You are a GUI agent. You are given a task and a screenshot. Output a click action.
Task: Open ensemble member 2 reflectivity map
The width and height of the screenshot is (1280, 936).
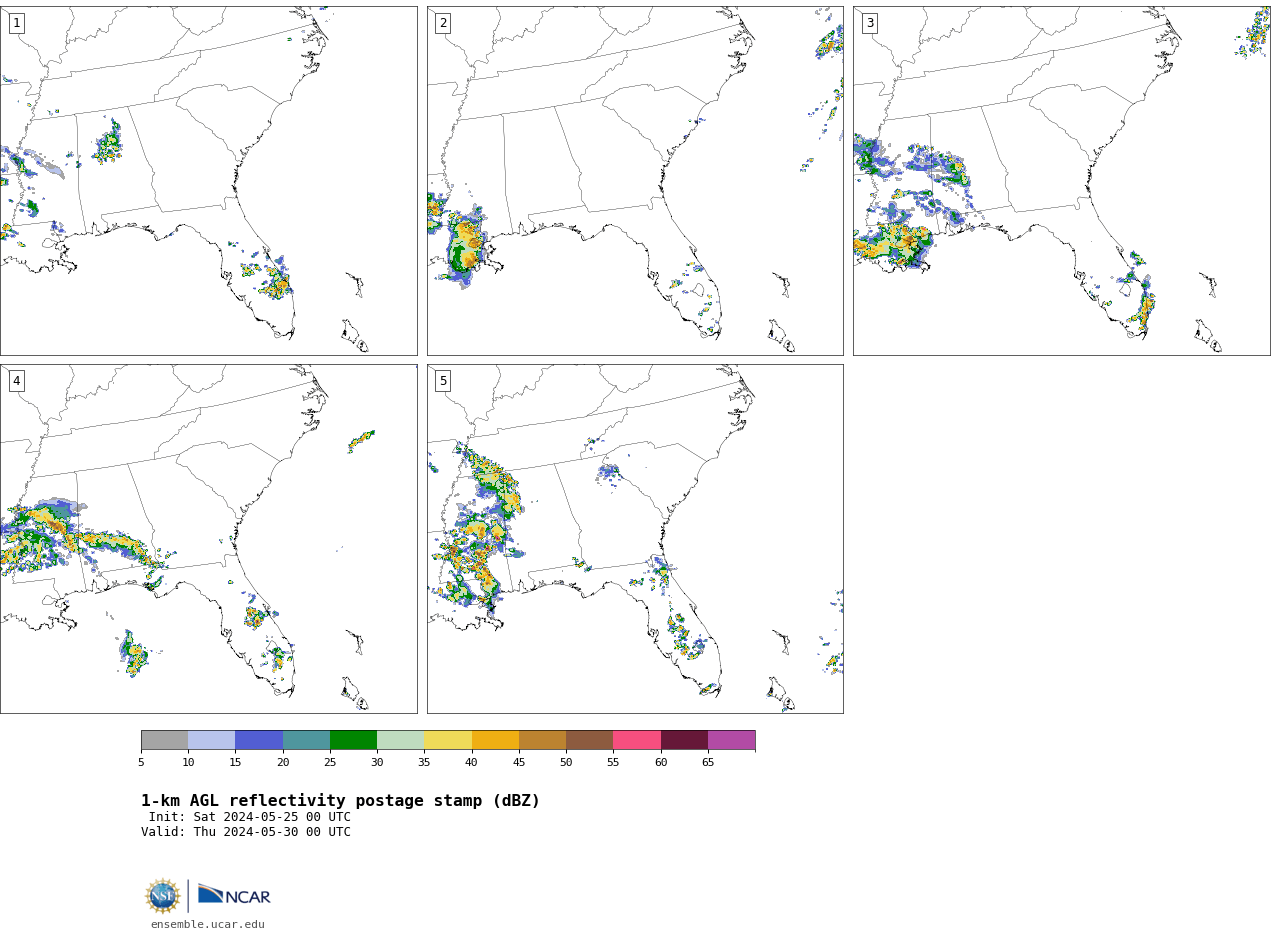point(635,181)
